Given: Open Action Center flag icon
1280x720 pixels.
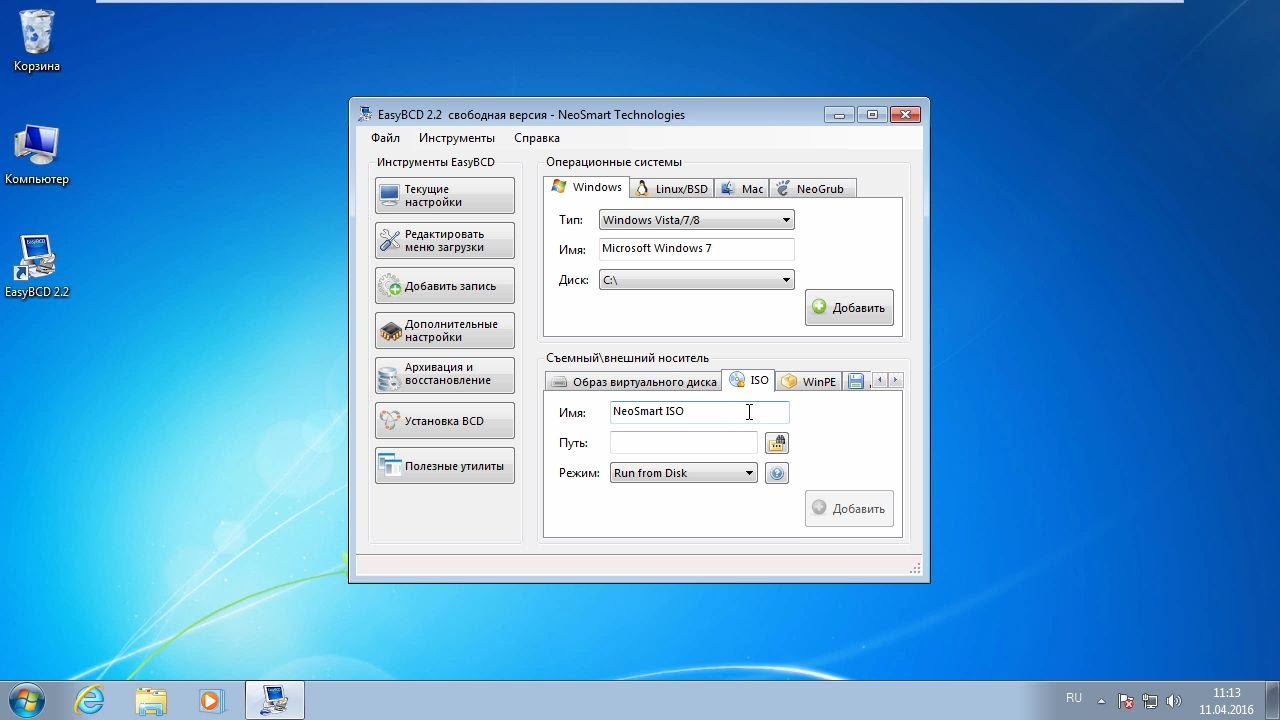Looking at the screenshot, I should tap(1126, 701).
